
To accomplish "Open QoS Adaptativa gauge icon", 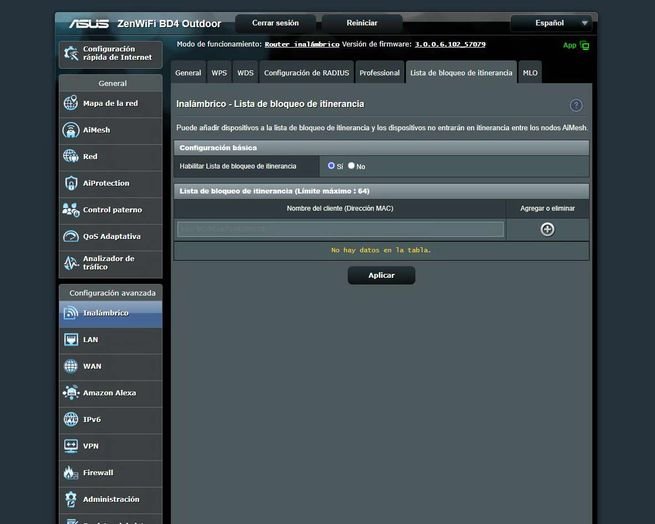I will (x=71, y=236).
